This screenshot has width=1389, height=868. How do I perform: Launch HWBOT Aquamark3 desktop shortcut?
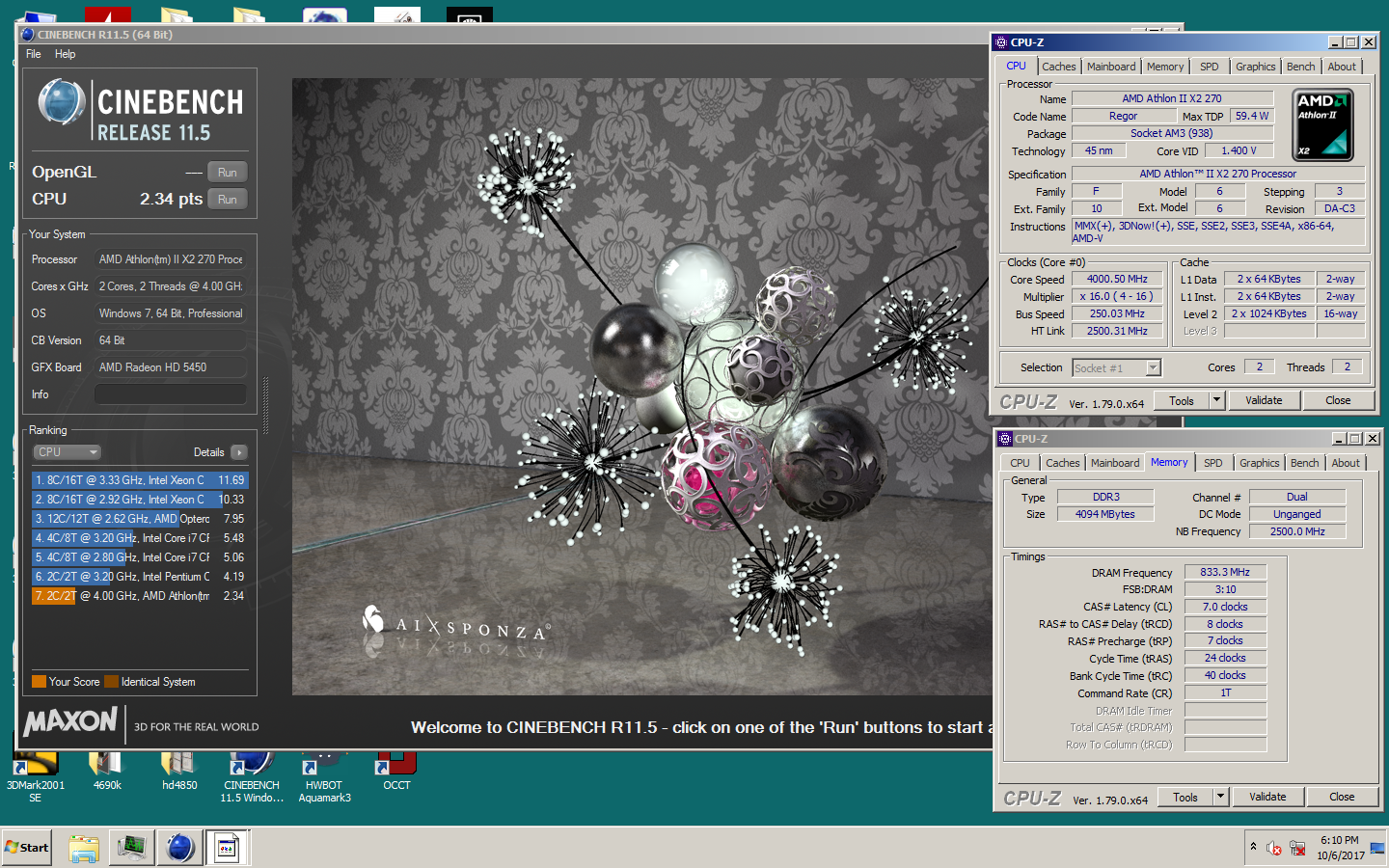[x=324, y=777]
